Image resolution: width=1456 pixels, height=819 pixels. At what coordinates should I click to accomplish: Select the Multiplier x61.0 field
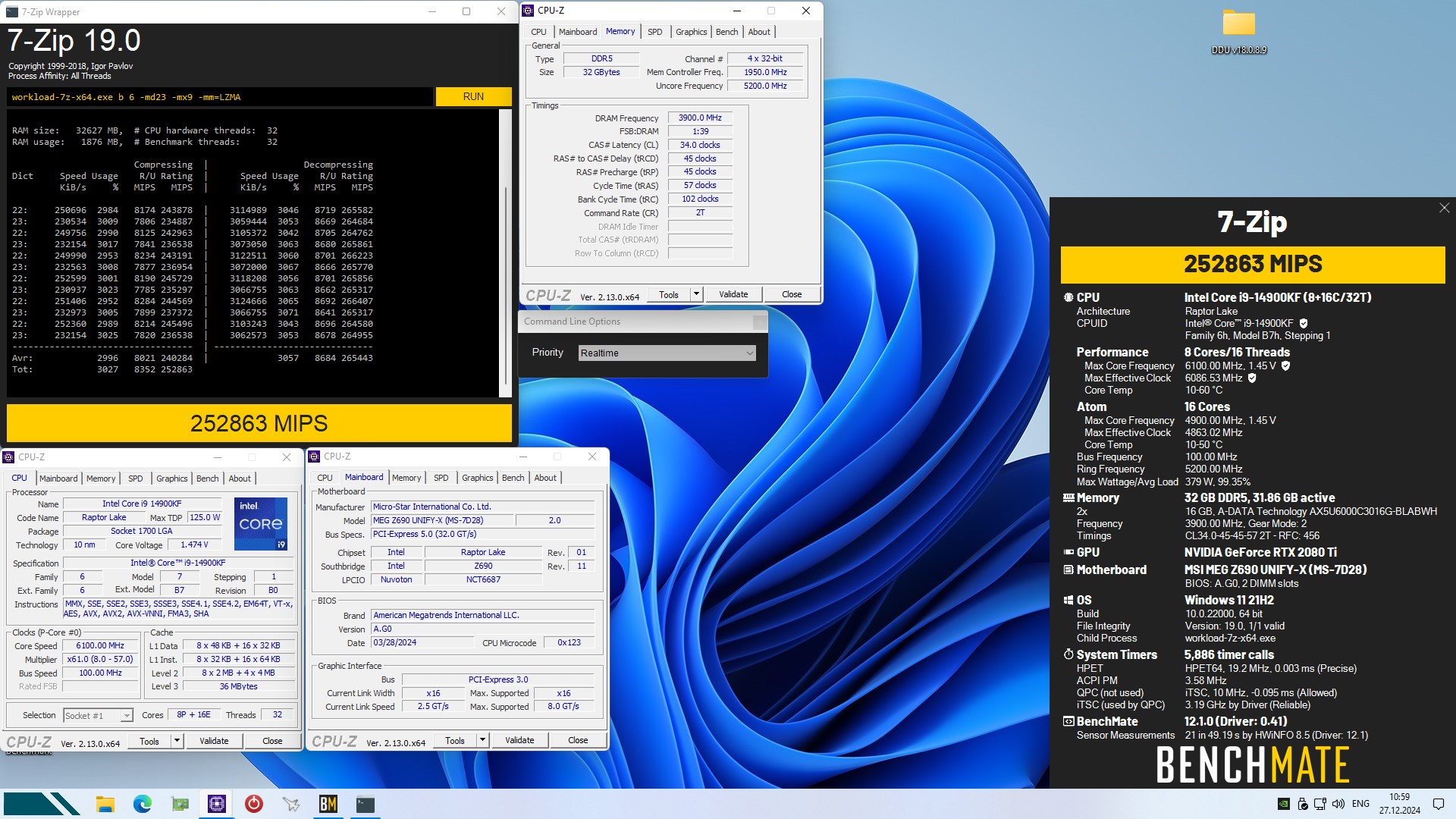click(100, 659)
